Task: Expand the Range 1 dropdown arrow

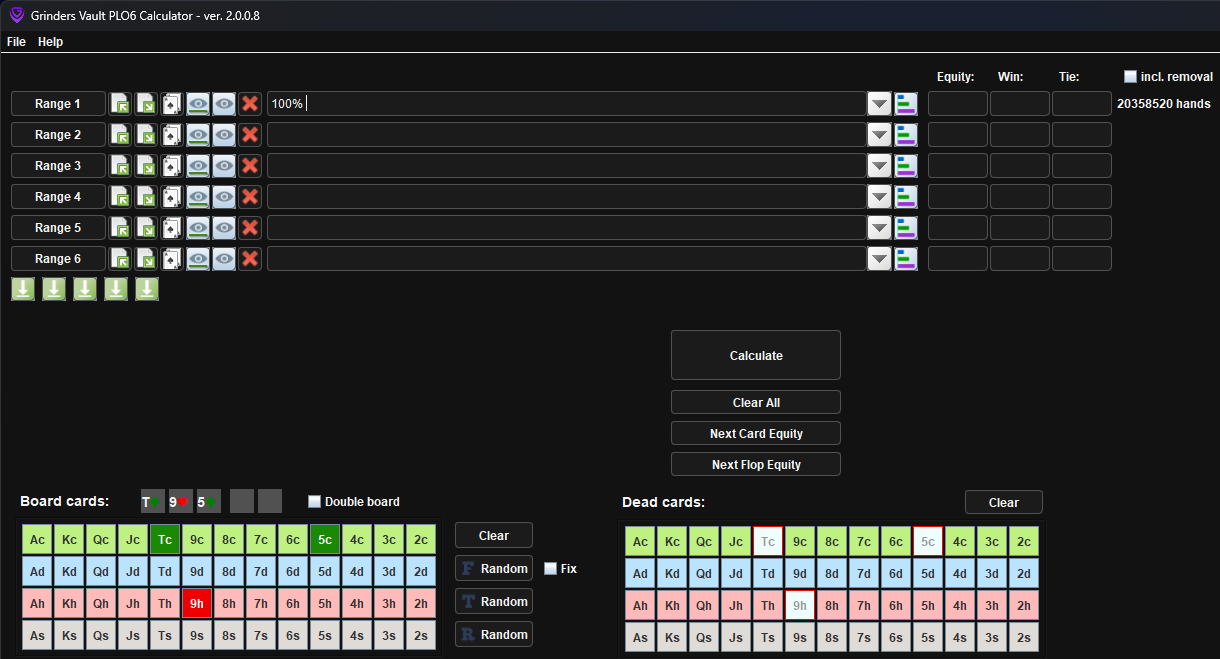Action: (x=879, y=104)
